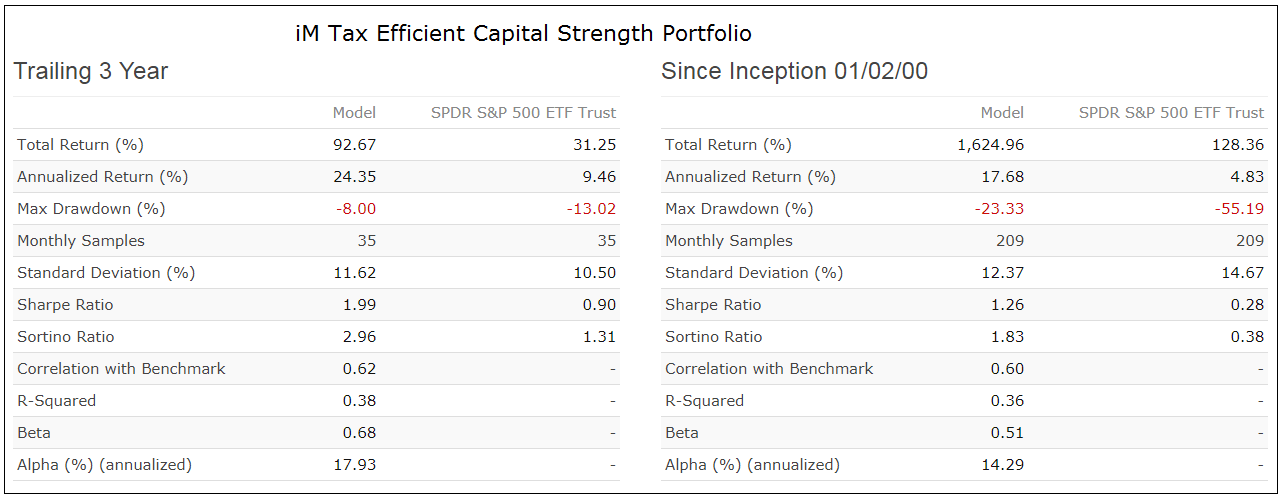Select the Beta value 0.68

359,433
